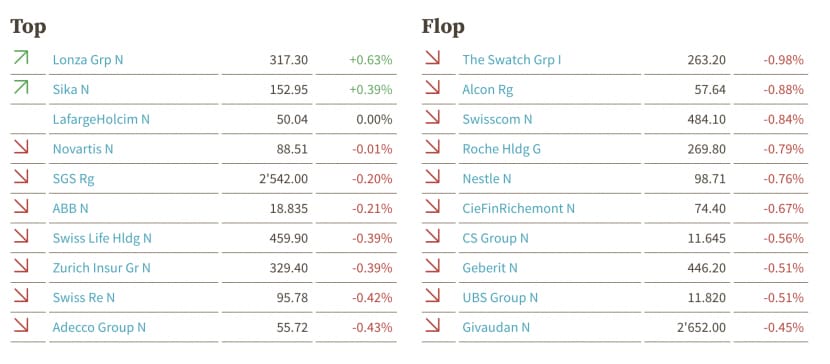Click the red down arrow beside Givaudan N
This screenshot has width=830, height=364.
pos(432,325)
